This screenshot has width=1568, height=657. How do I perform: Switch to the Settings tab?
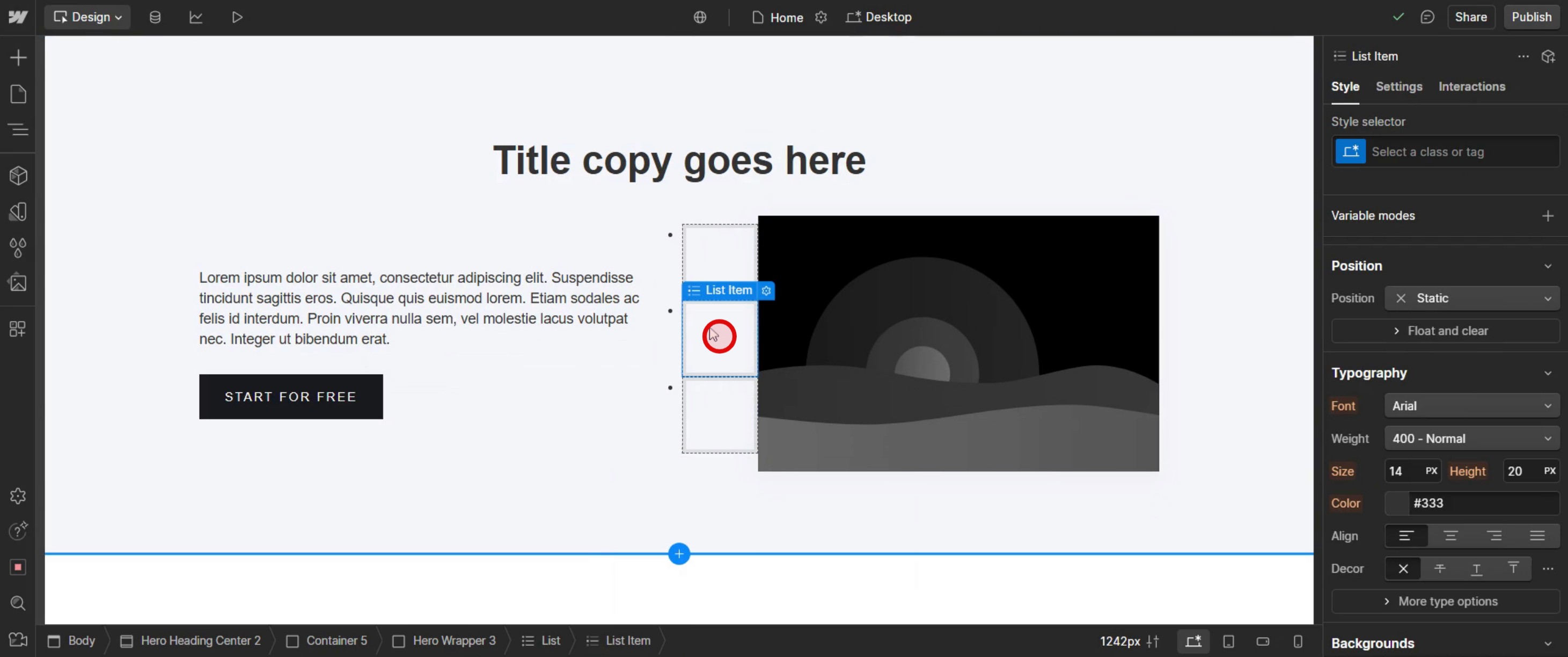(1399, 86)
